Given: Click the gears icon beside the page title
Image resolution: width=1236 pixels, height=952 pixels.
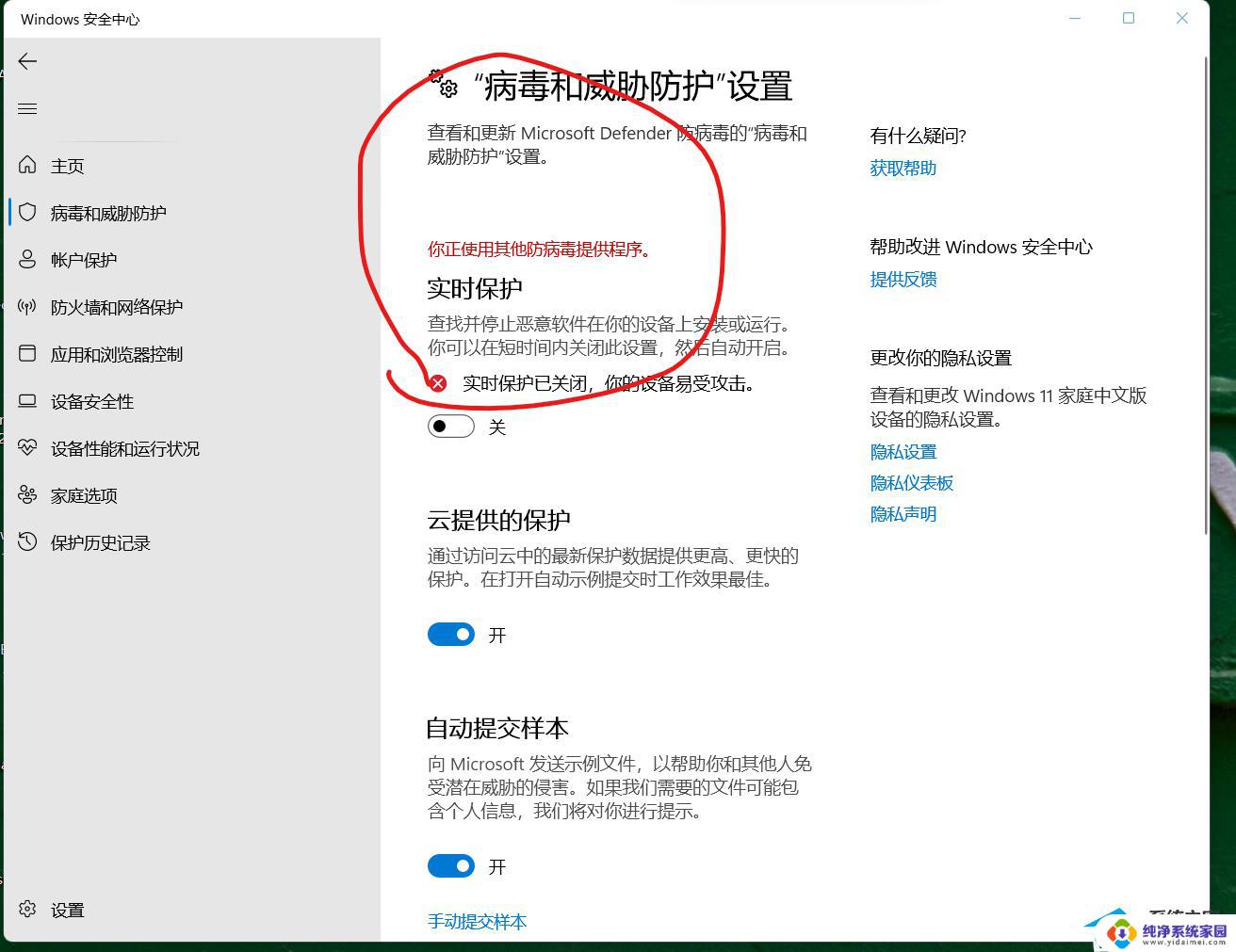Looking at the screenshot, I should [444, 84].
